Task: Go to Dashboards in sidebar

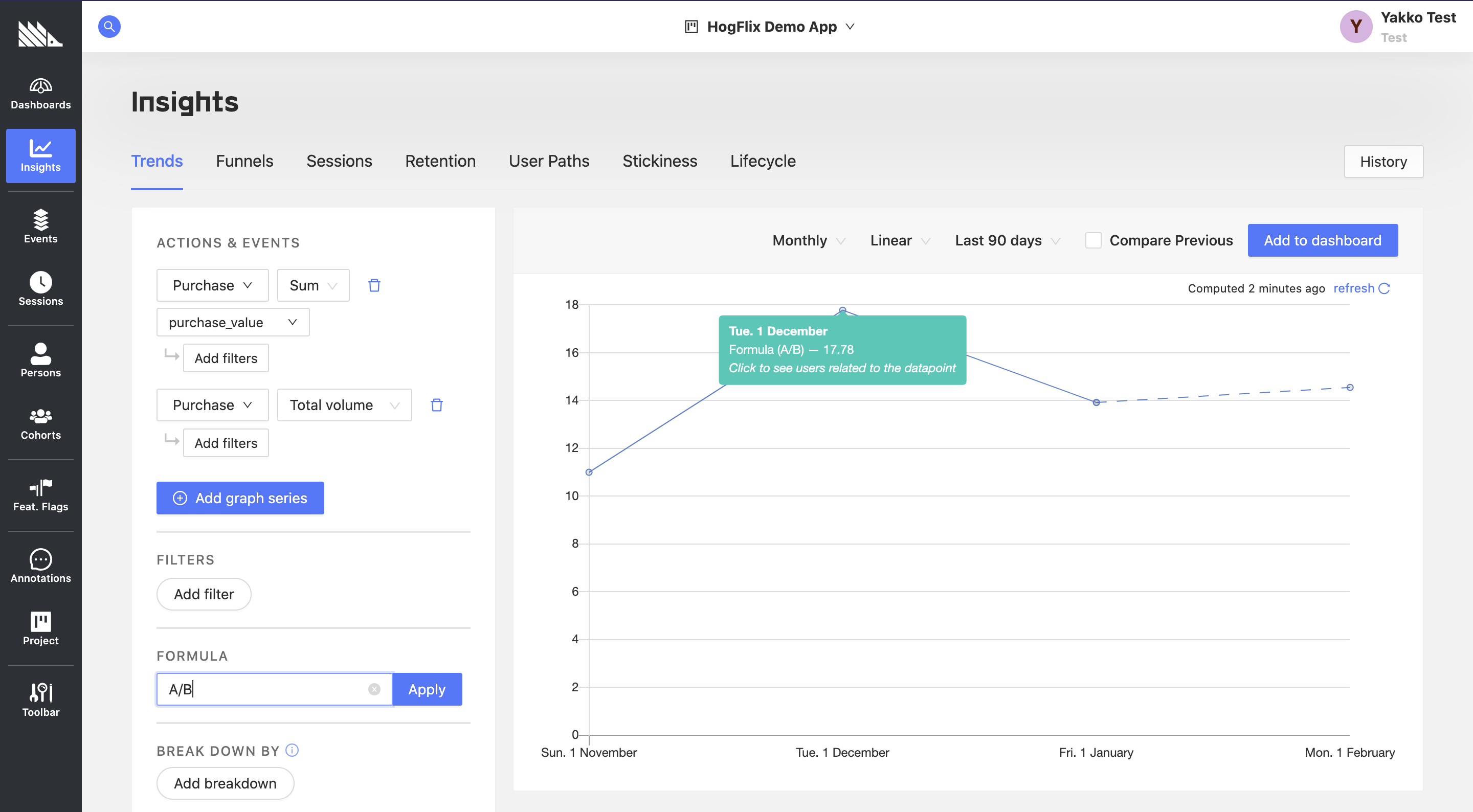Action: tap(40, 94)
